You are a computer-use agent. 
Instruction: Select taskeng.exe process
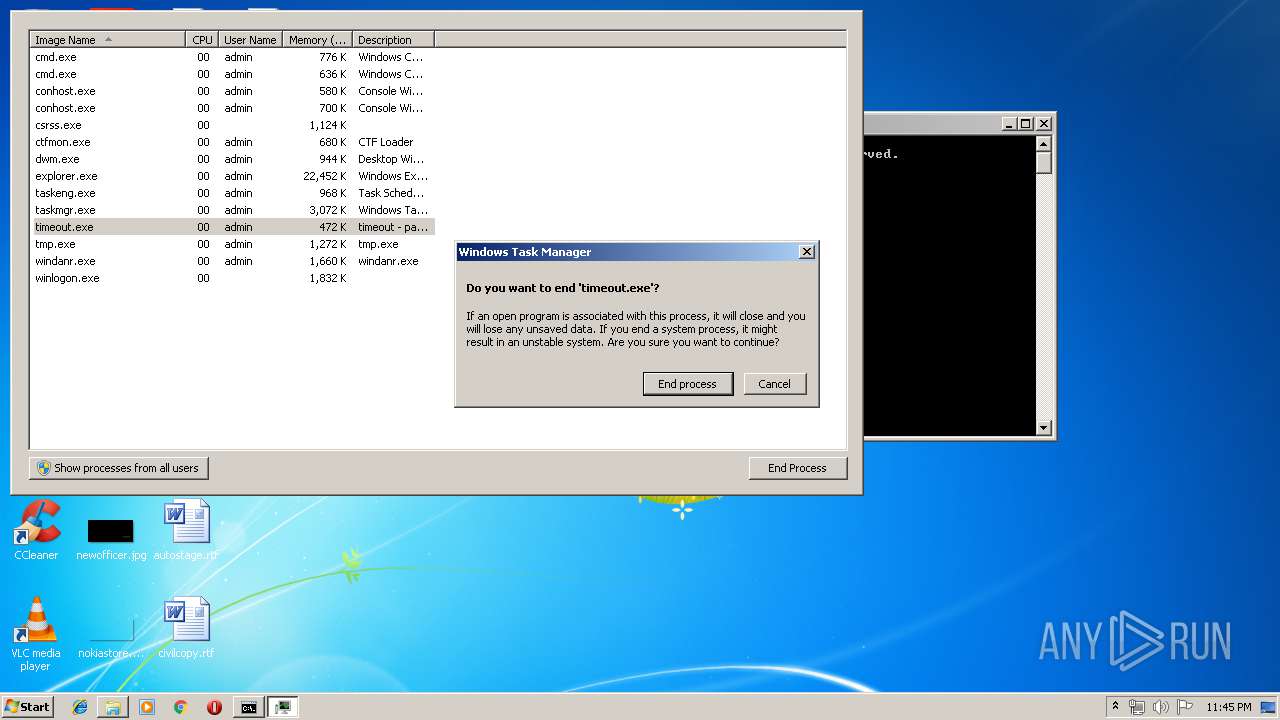[x=233, y=193]
